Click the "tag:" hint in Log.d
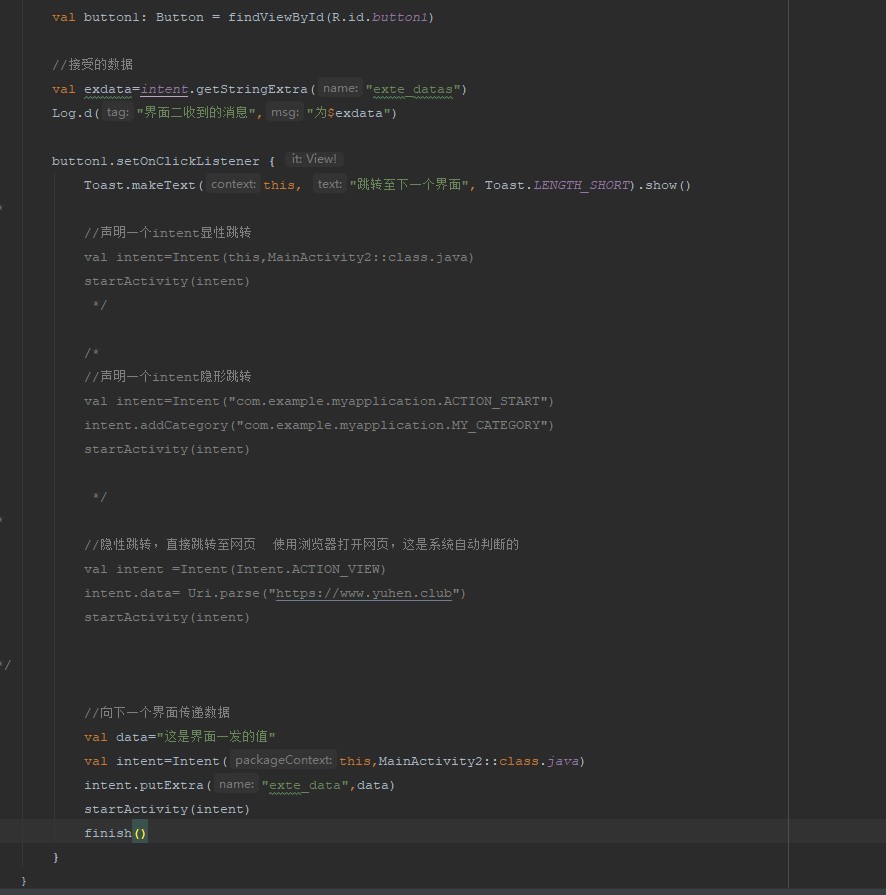Screen dimensions: 886x895 click(x=117, y=113)
